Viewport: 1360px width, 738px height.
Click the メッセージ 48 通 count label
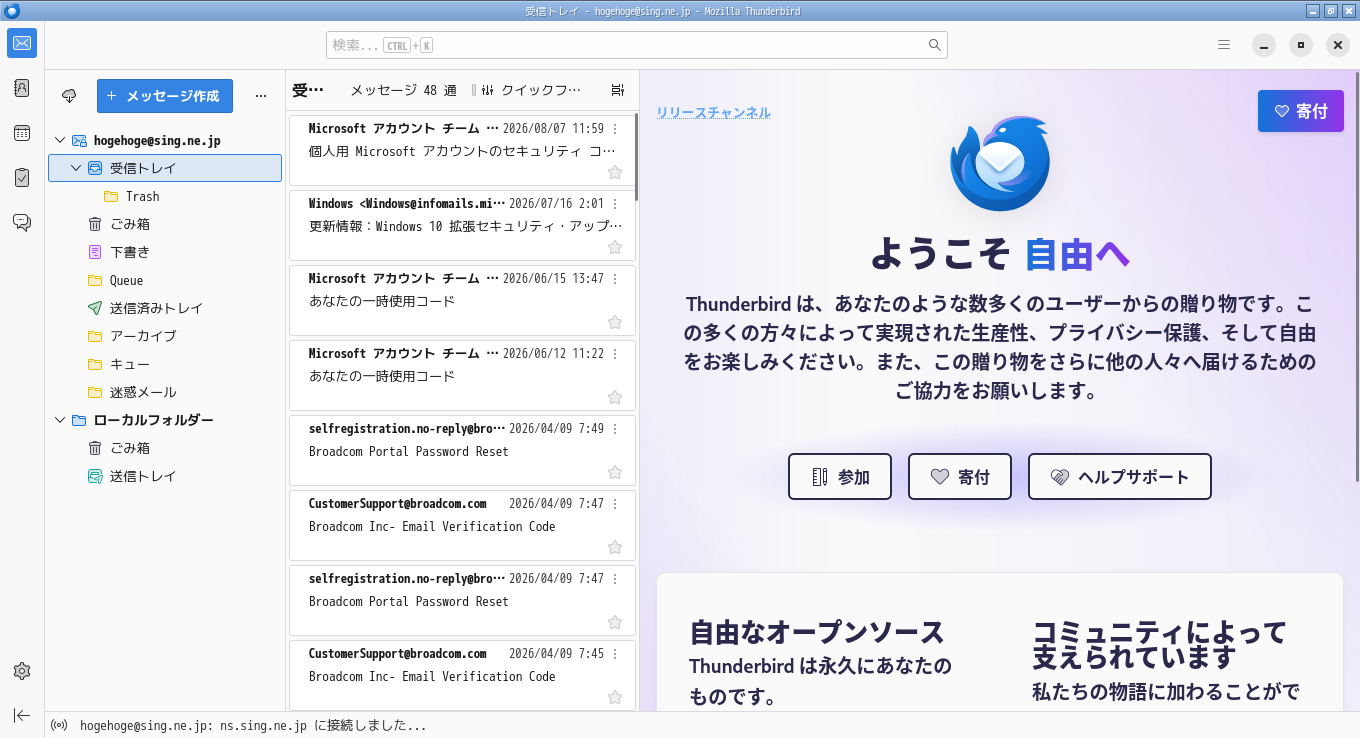(x=403, y=90)
